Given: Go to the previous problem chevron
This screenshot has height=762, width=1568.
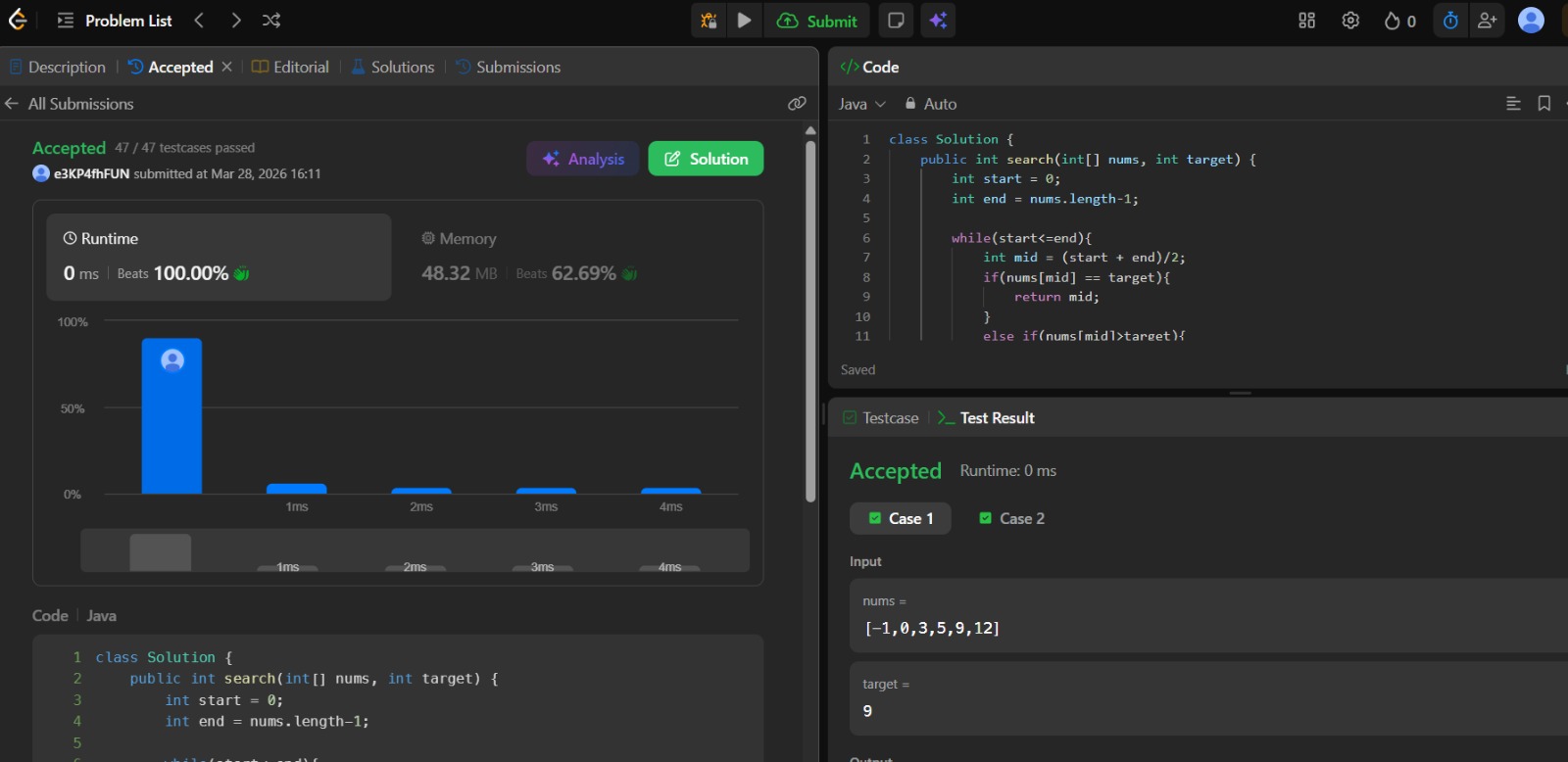Looking at the screenshot, I should click(199, 21).
